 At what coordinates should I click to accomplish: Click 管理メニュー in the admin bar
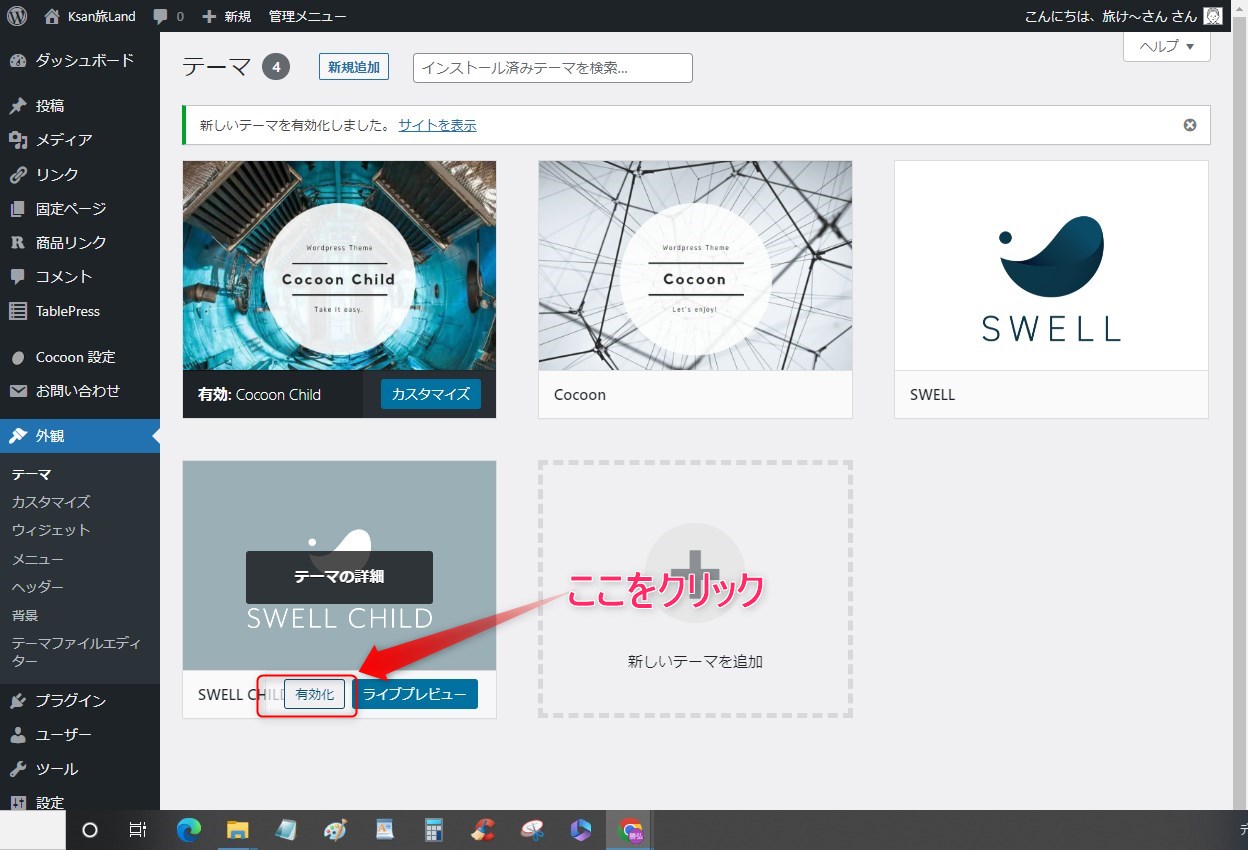coord(306,15)
